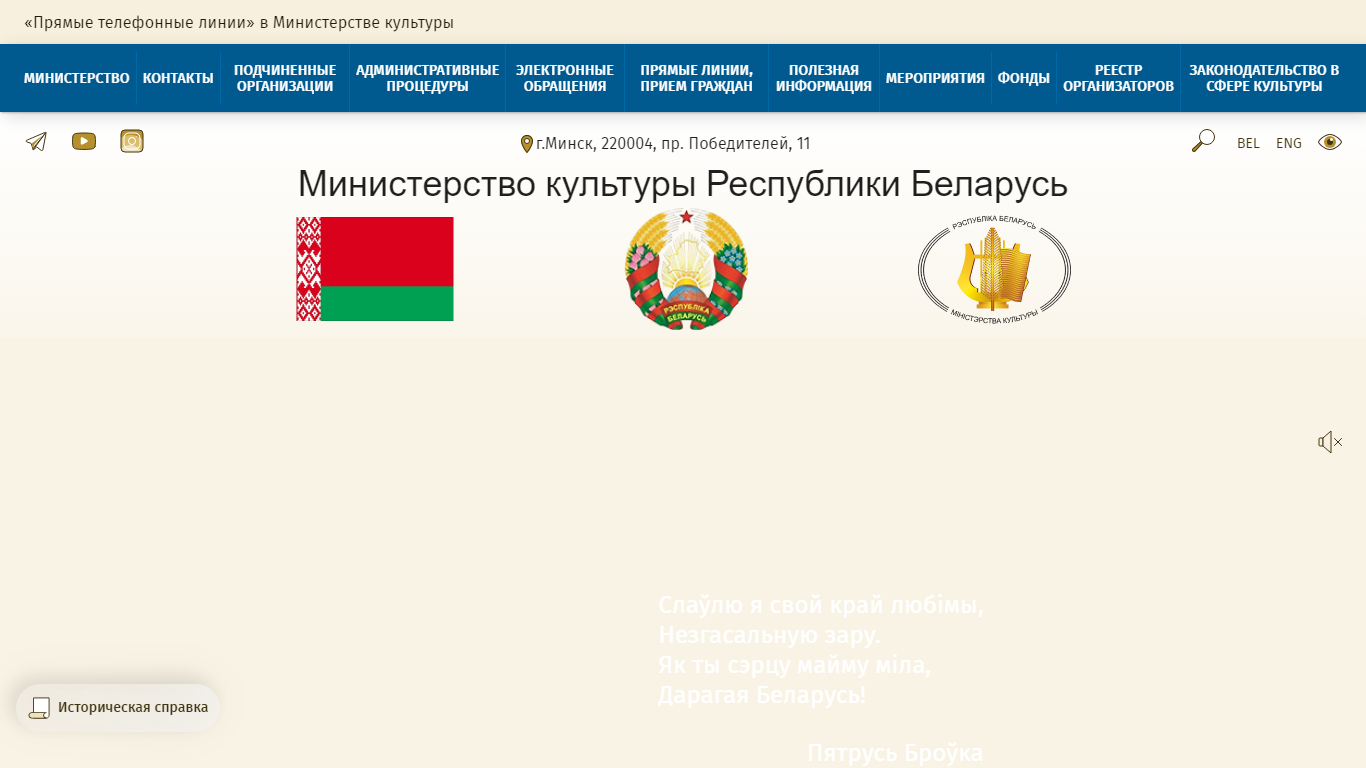Open the Telegram channel icon
The image size is (1366, 768).
coord(36,142)
